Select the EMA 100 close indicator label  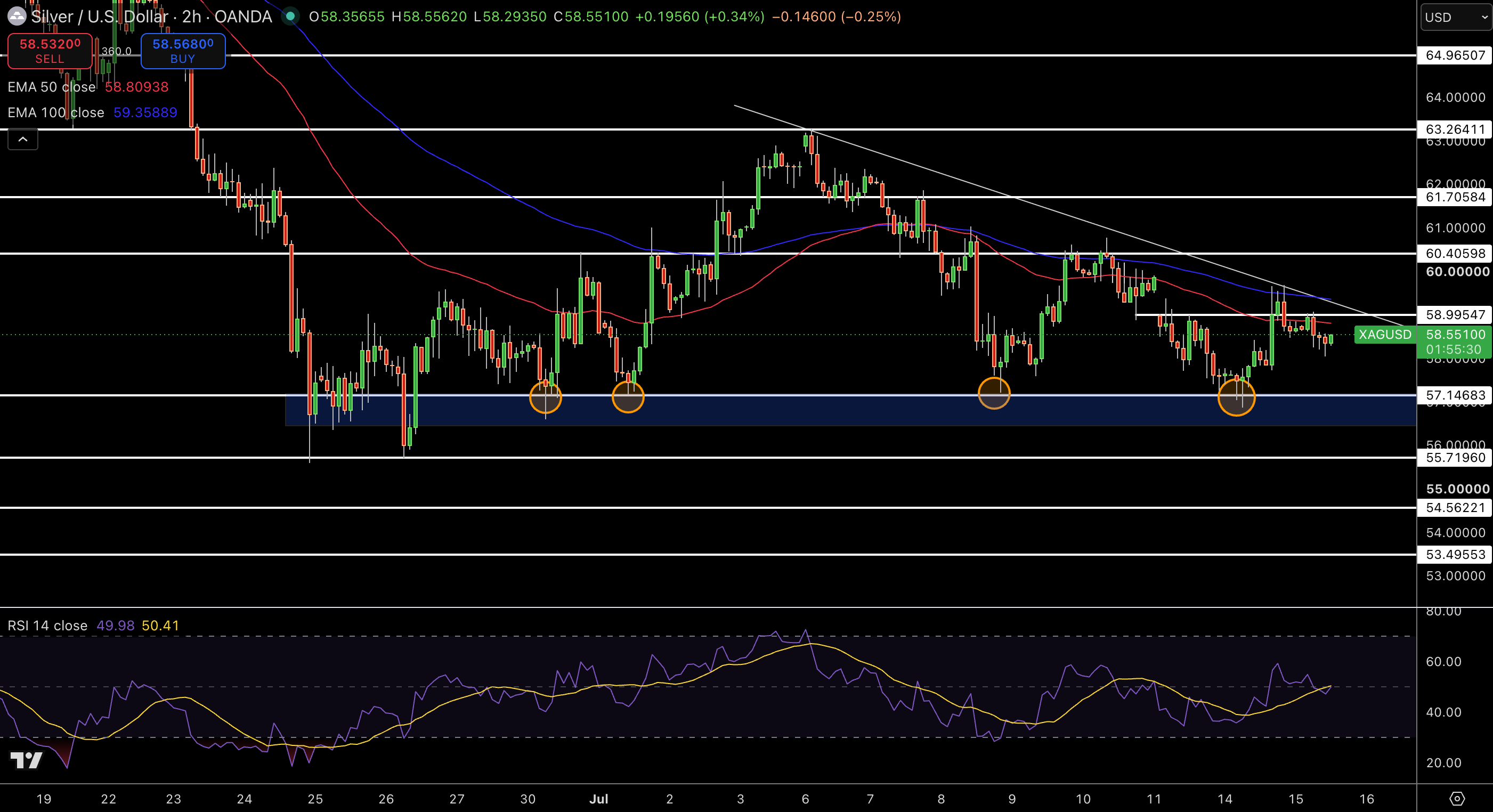click(x=55, y=112)
